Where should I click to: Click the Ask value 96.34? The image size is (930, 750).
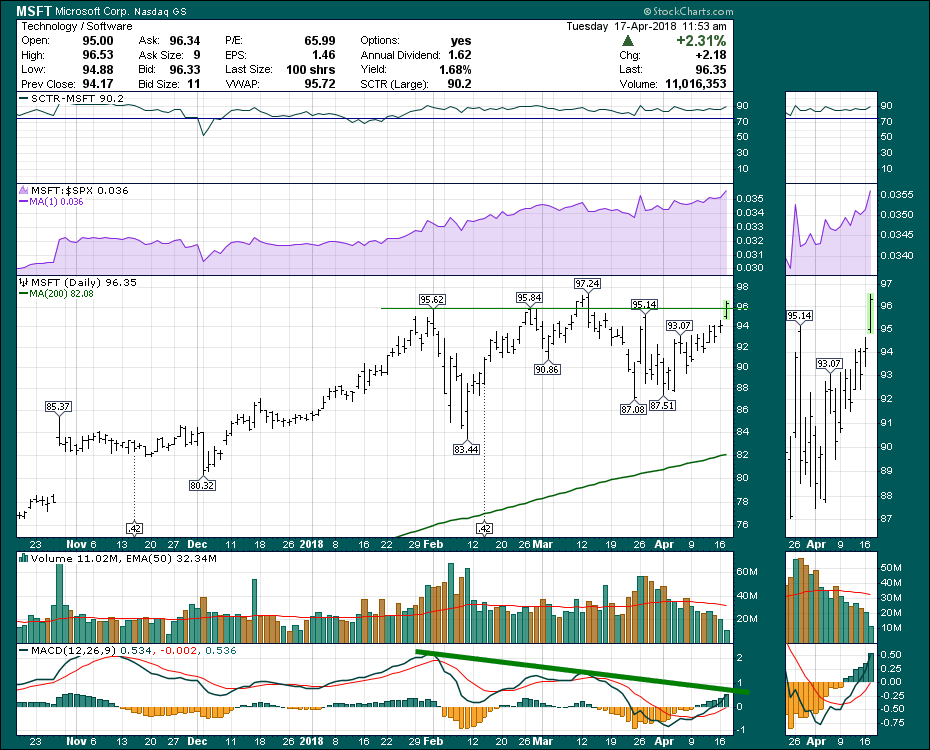click(185, 40)
